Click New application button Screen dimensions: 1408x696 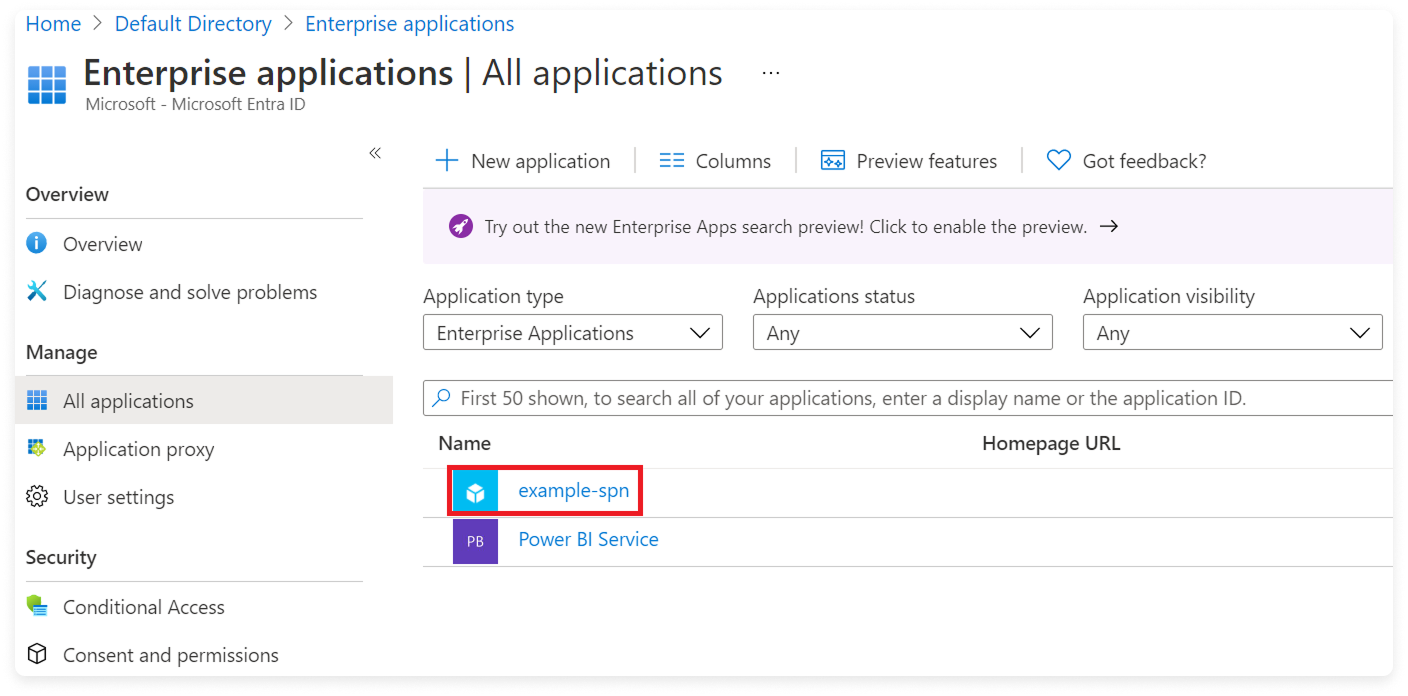click(523, 160)
